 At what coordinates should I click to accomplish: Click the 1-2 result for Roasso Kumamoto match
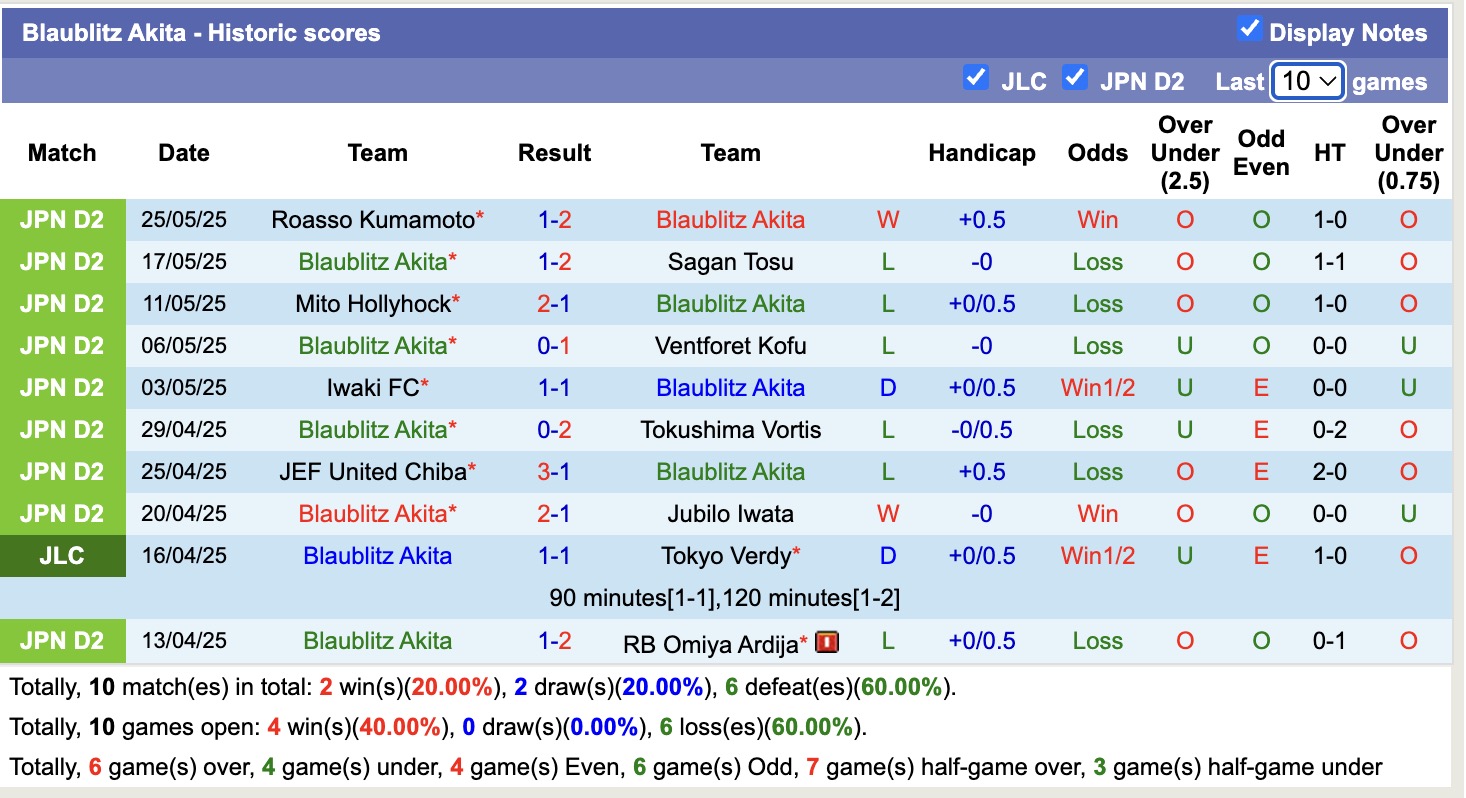pos(554,220)
